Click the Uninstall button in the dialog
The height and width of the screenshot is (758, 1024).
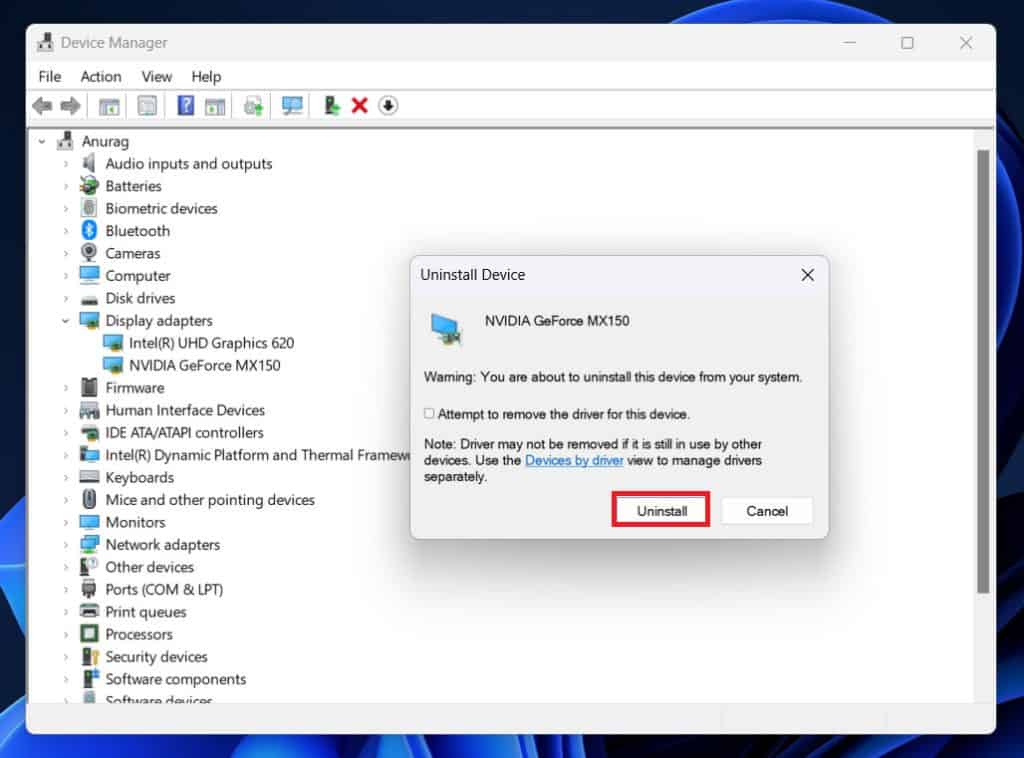pyautogui.click(x=660, y=510)
